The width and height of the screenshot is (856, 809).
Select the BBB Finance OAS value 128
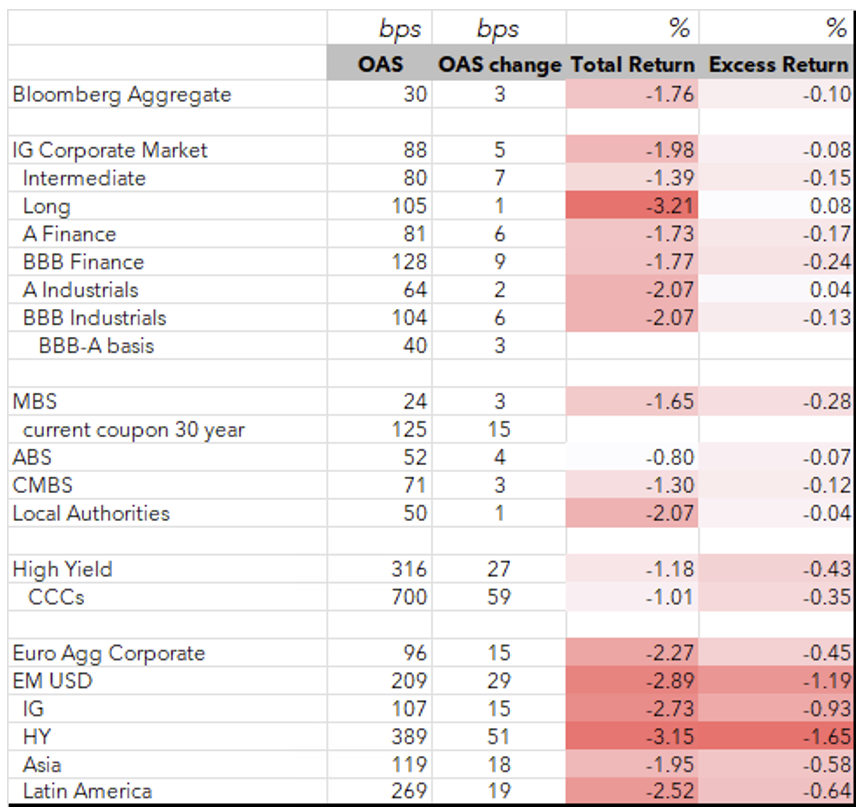(410, 262)
